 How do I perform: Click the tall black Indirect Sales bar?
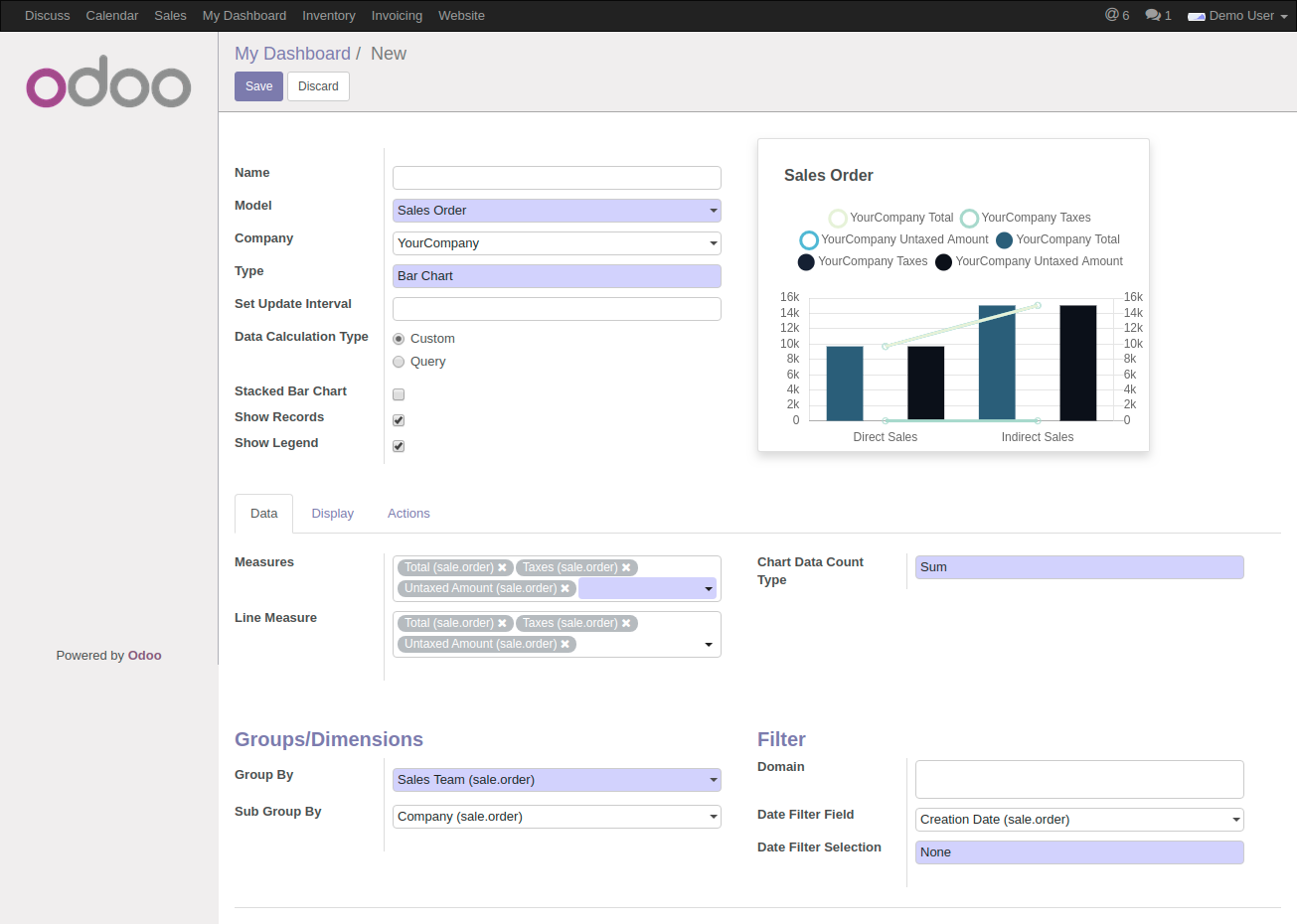pyautogui.click(x=1078, y=363)
